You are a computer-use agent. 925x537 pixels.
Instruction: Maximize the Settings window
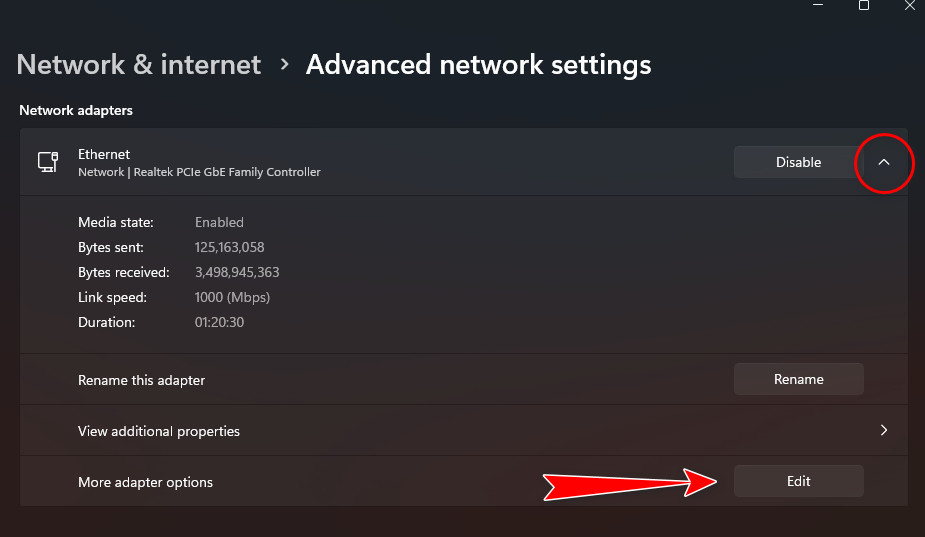pos(864,6)
